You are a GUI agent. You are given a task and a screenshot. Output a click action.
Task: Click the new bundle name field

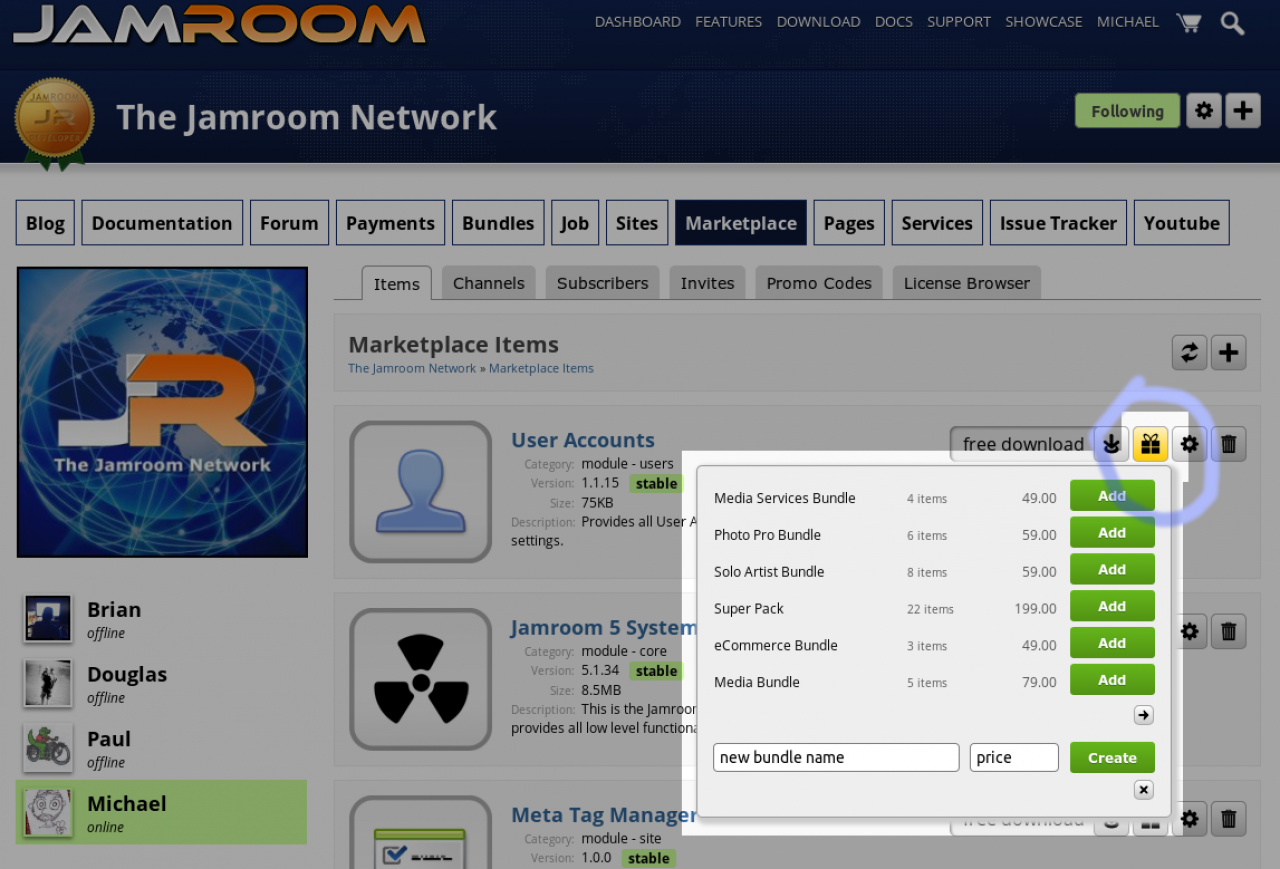tap(835, 758)
